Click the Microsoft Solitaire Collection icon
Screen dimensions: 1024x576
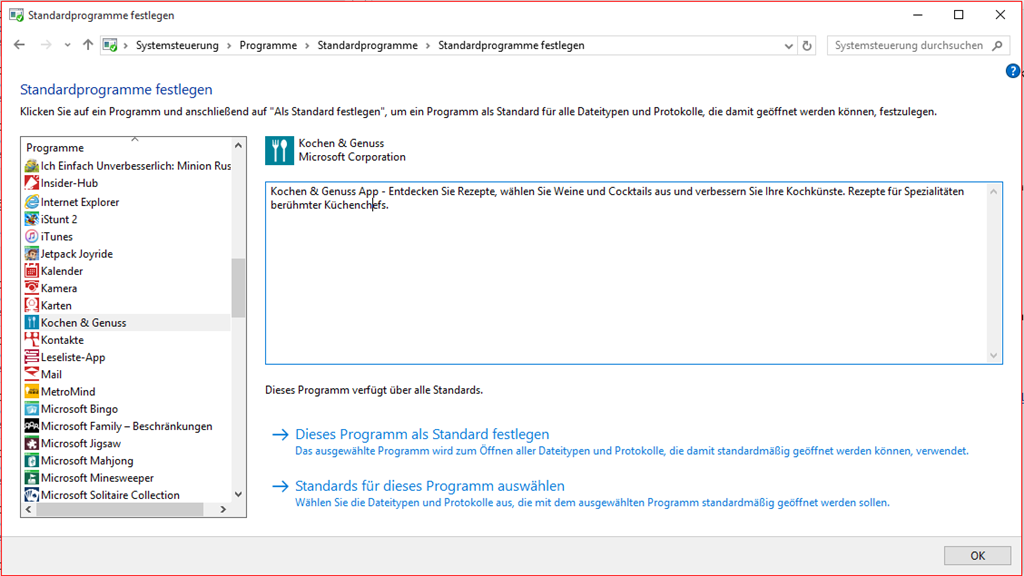coord(31,495)
